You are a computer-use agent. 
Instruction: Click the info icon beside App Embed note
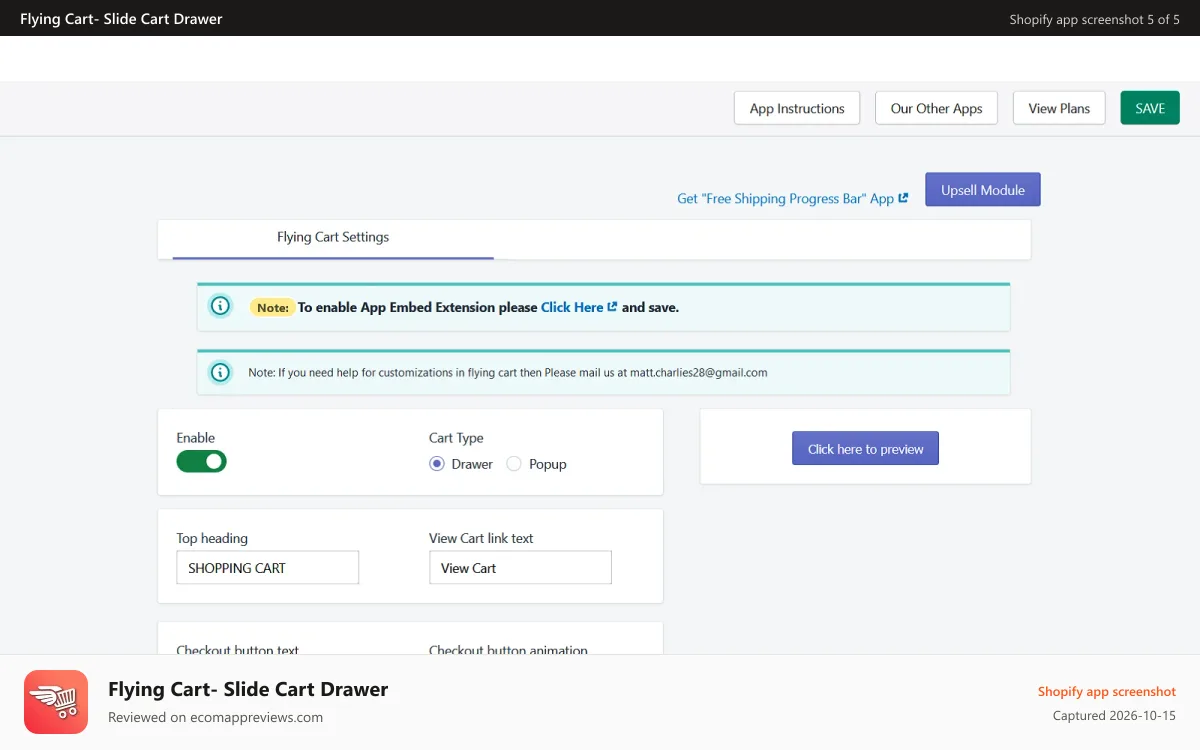click(x=220, y=306)
